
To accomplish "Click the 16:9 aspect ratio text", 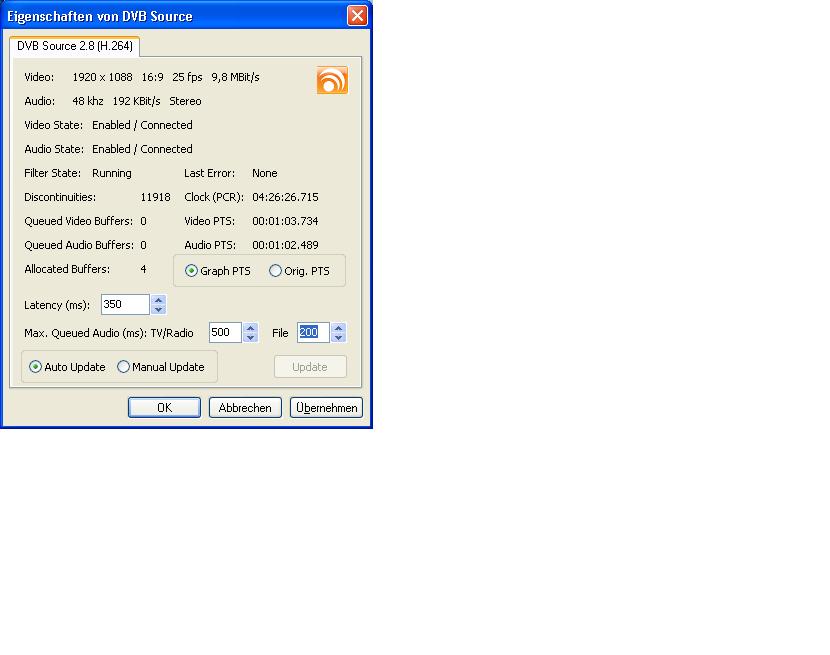I will [152, 77].
